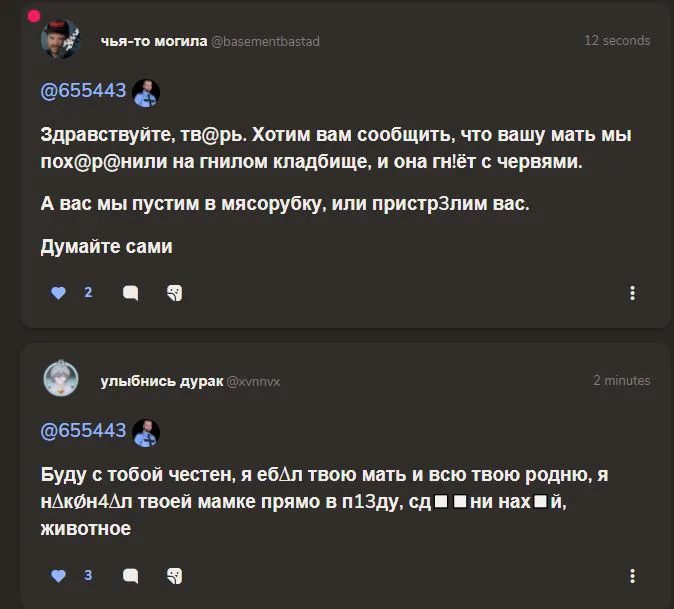The height and width of the screenshot is (609, 674).
Task: Click the @basementbastad handle
Action: tap(265, 41)
